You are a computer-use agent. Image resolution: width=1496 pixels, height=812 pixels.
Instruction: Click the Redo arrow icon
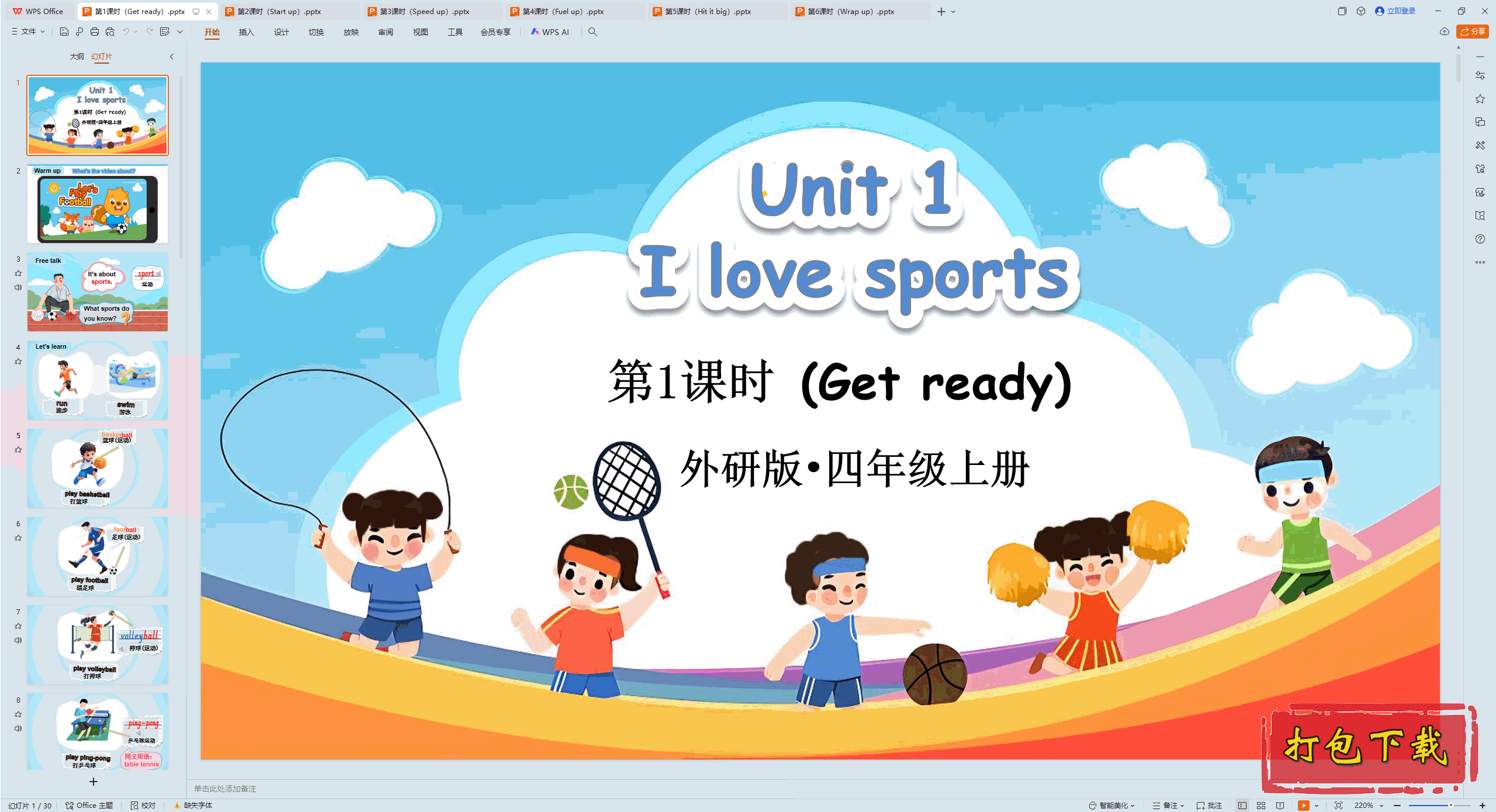150,32
